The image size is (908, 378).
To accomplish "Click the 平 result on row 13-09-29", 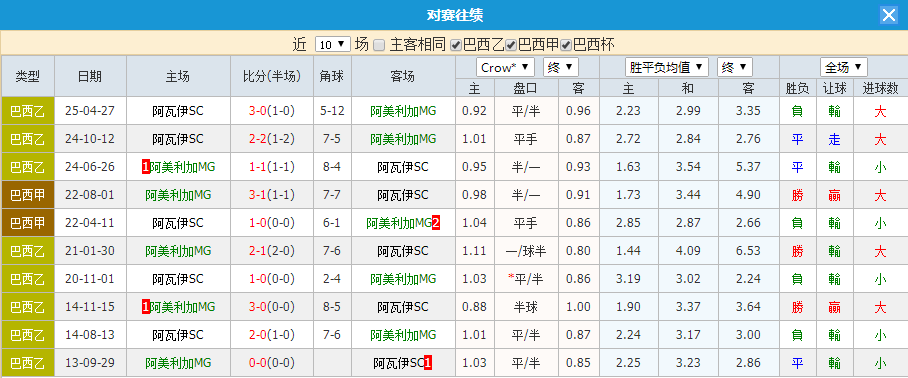I will (797, 363).
